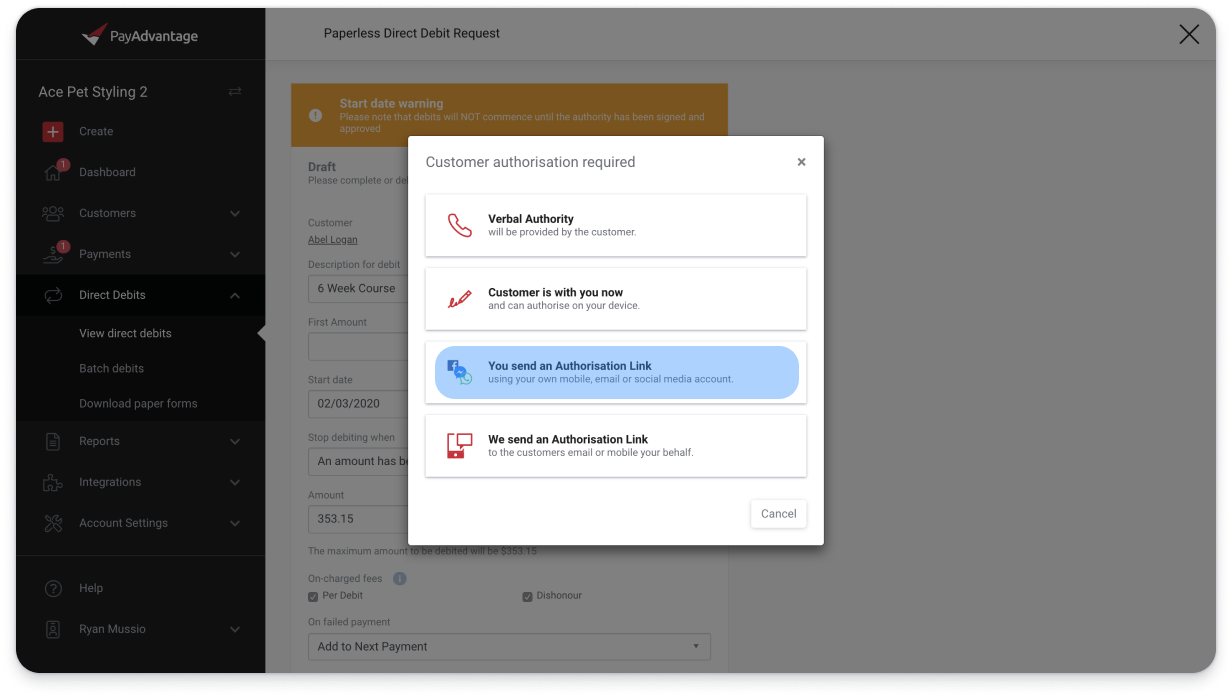Click the red Create plus icon
The height and width of the screenshot is (697, 1232).
[x=53, y=131]
